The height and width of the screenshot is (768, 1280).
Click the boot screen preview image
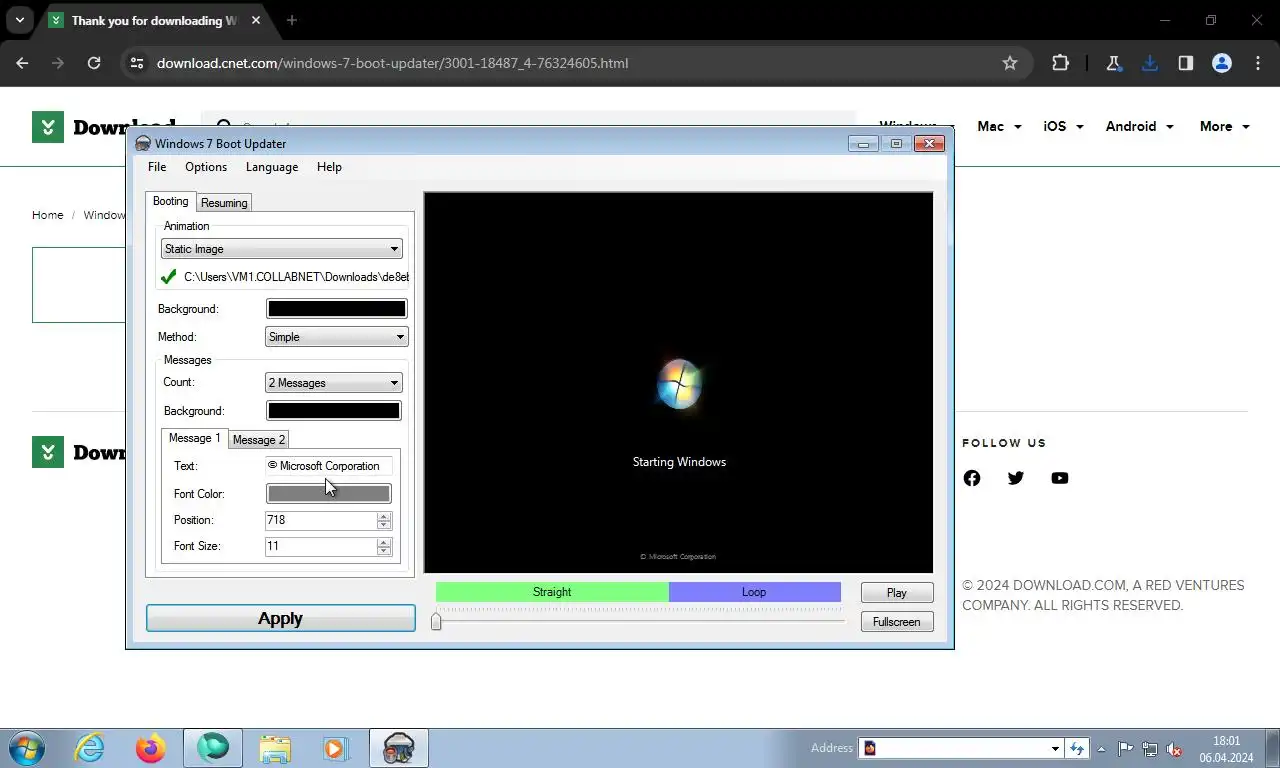pyautogui.click(x=679, y=382)
